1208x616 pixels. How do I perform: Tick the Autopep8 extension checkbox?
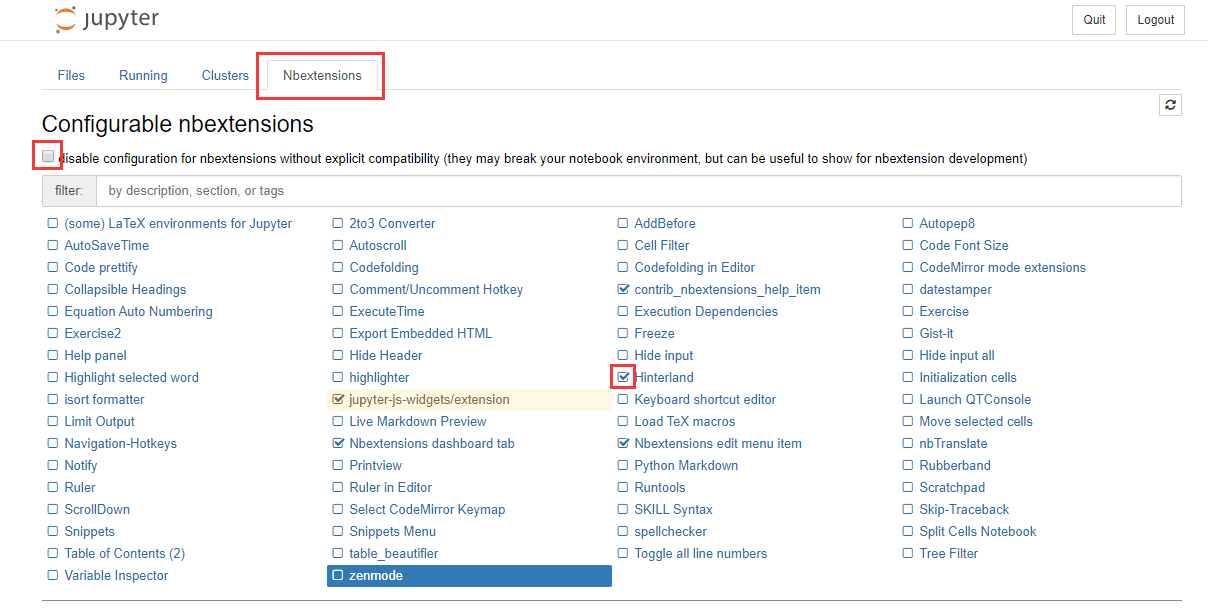point(908,223)
